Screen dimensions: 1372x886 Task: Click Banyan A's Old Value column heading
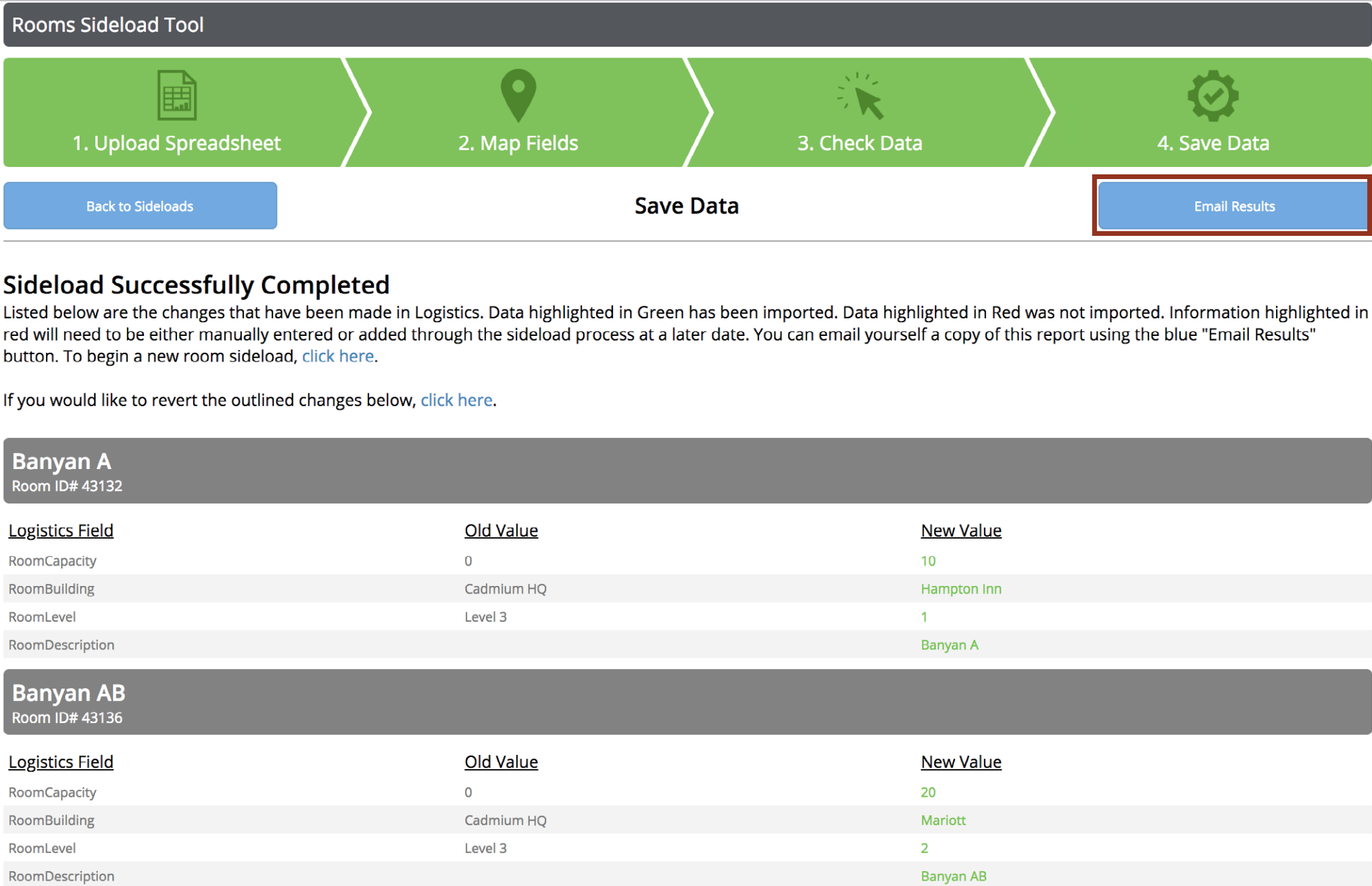pos(501,531)
